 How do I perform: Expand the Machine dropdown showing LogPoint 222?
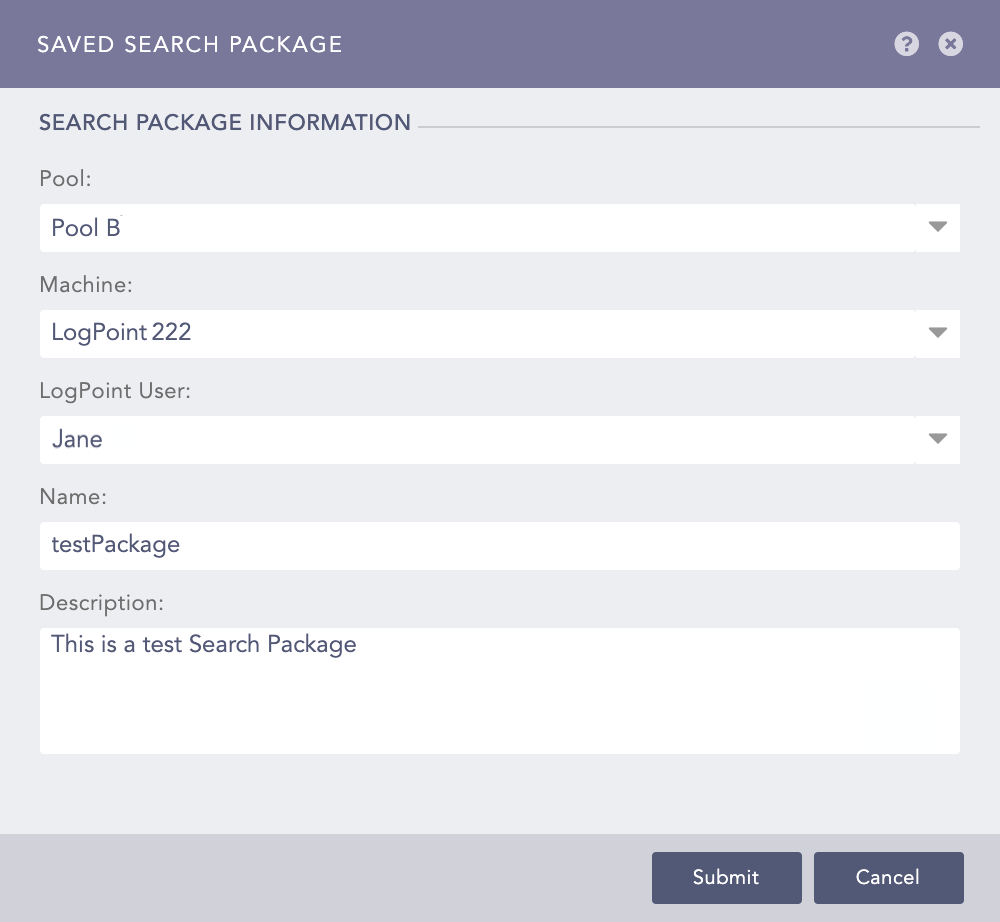coord(500,333)
